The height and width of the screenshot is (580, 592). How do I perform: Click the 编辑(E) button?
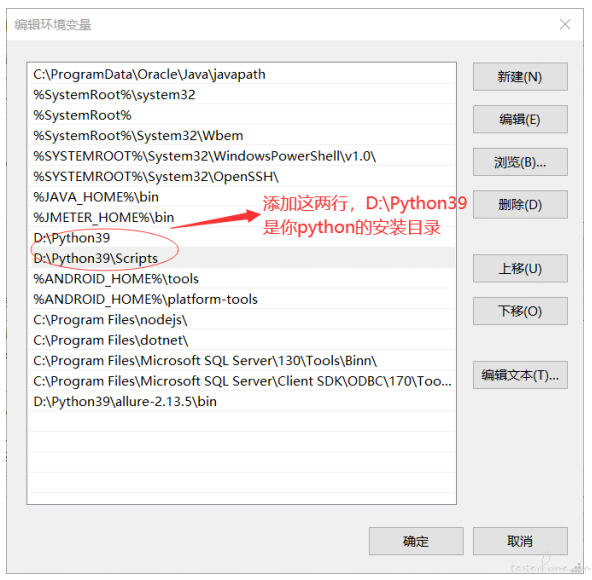click(x=520, y=119)
